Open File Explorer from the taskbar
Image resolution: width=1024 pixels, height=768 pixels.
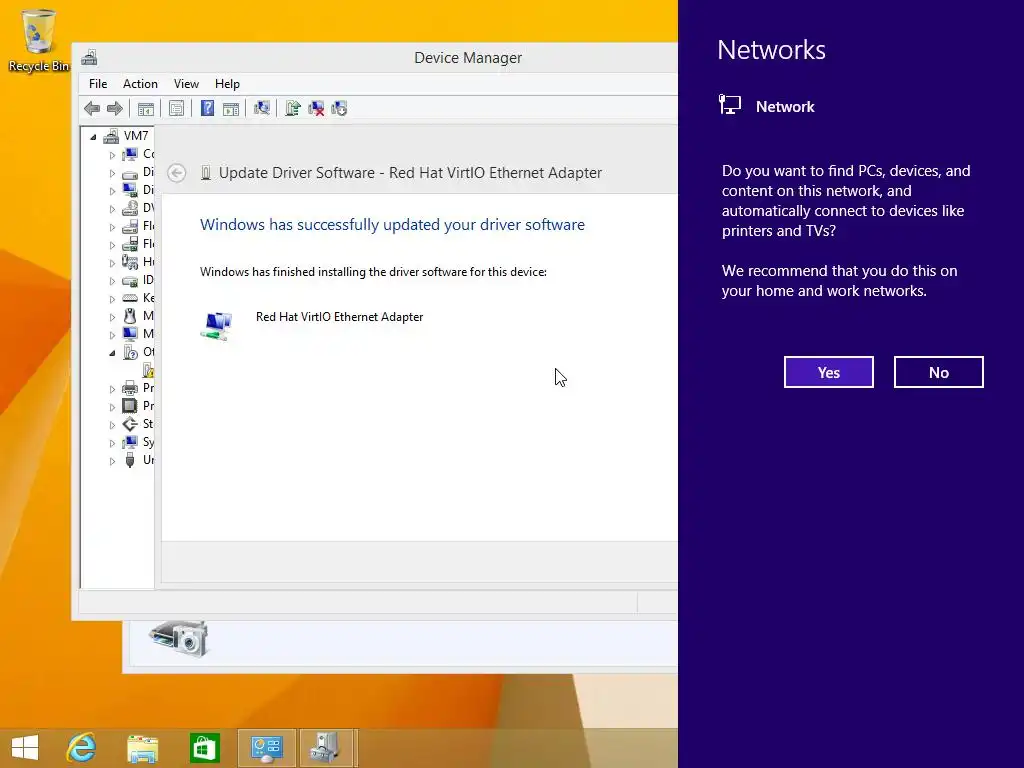[x=142, y=748]
